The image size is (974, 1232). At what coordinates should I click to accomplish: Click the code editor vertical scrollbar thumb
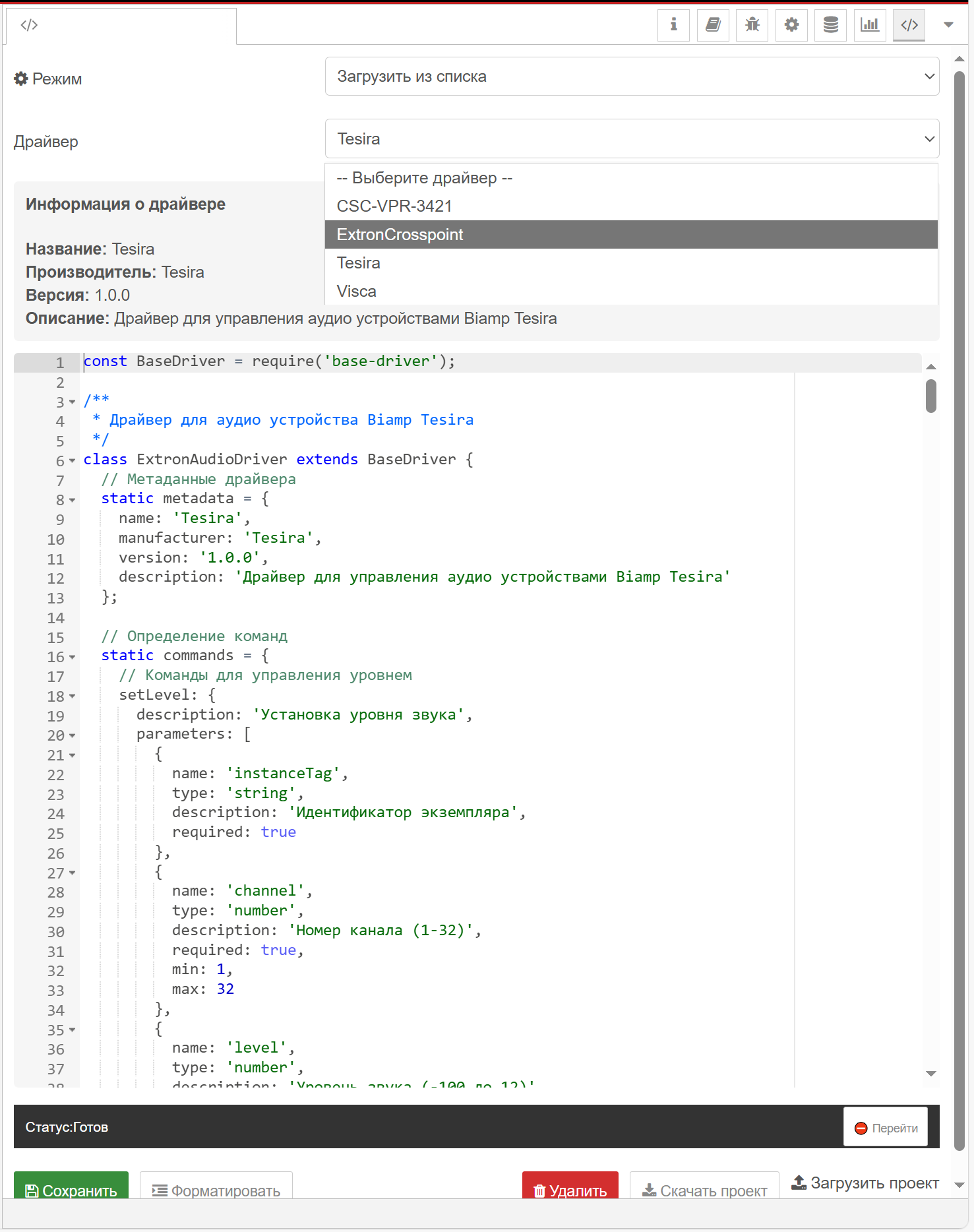[931, 396]
